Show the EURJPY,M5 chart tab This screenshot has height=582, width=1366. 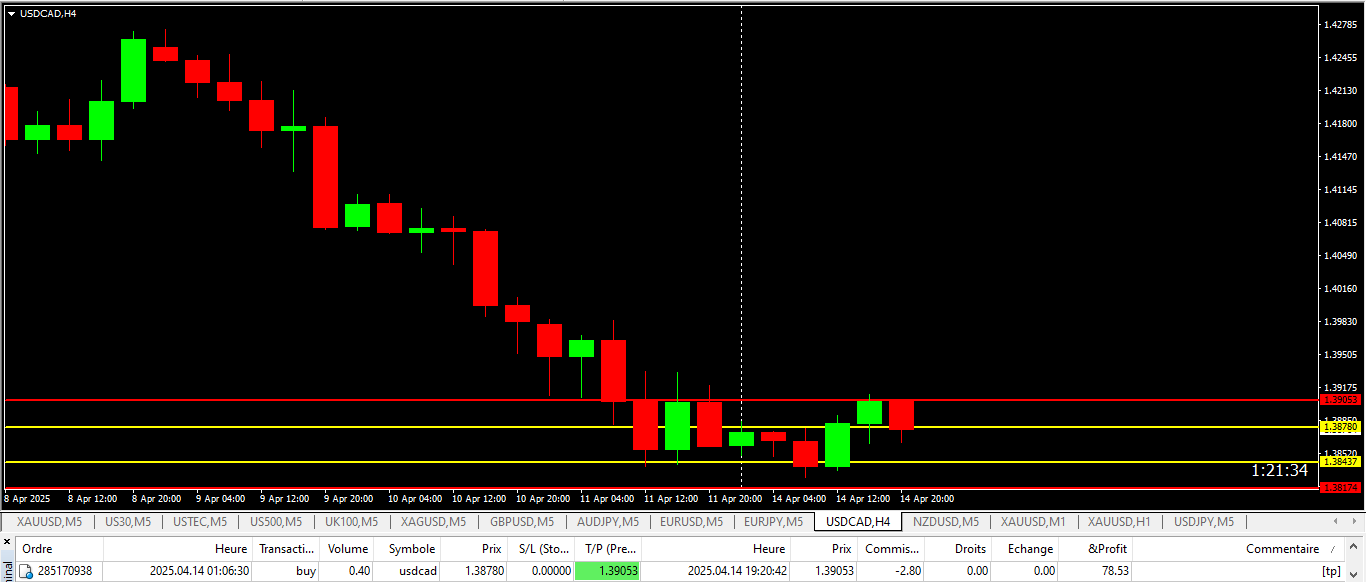tap(773, 522)
